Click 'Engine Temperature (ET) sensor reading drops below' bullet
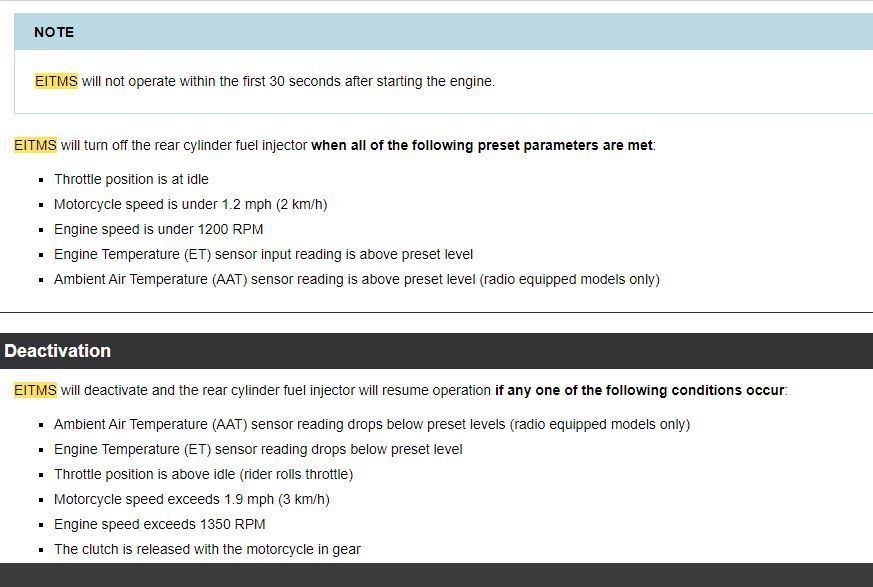 258,449
